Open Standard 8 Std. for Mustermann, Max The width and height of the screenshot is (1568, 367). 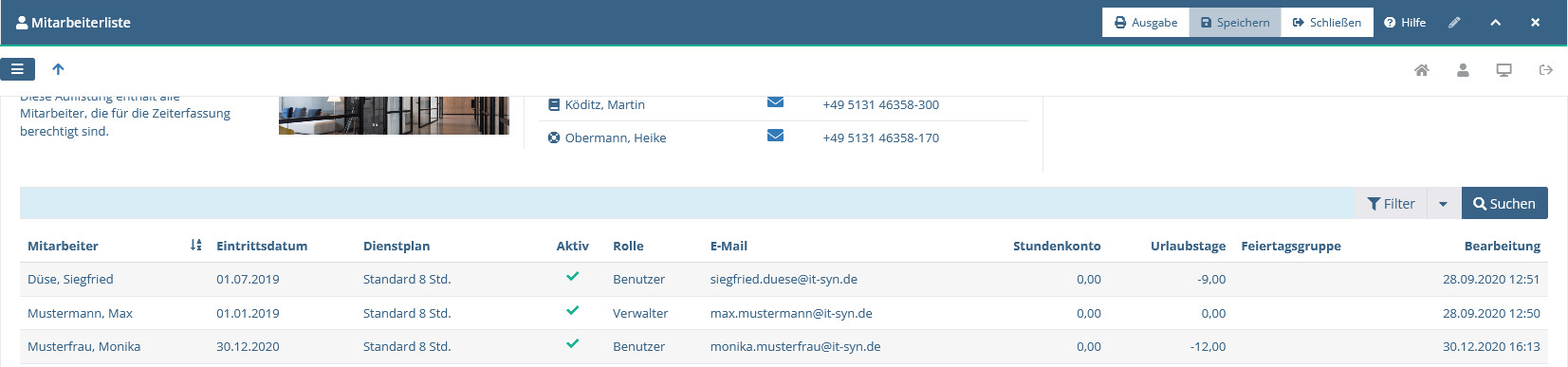coord(407,314)
